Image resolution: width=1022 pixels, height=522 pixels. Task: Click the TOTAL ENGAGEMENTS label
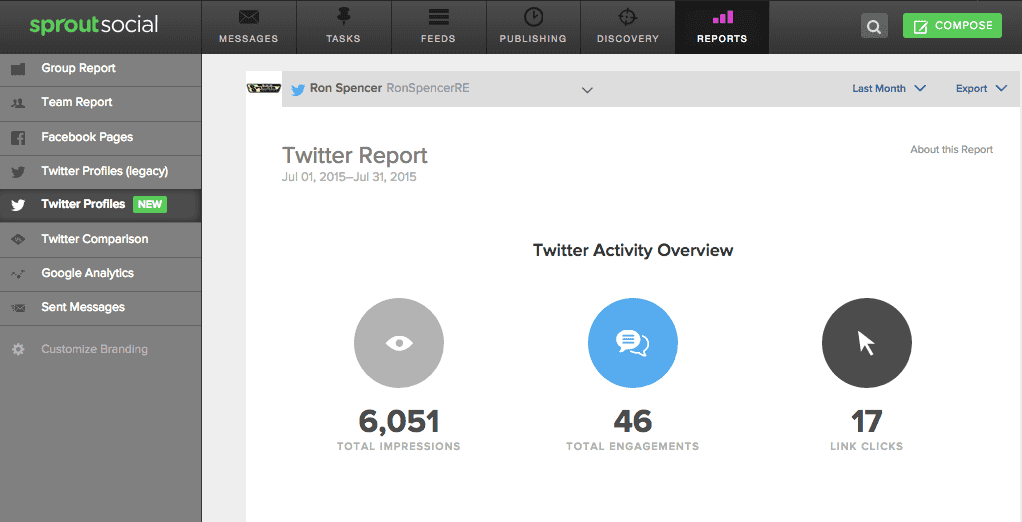[633, 446]
